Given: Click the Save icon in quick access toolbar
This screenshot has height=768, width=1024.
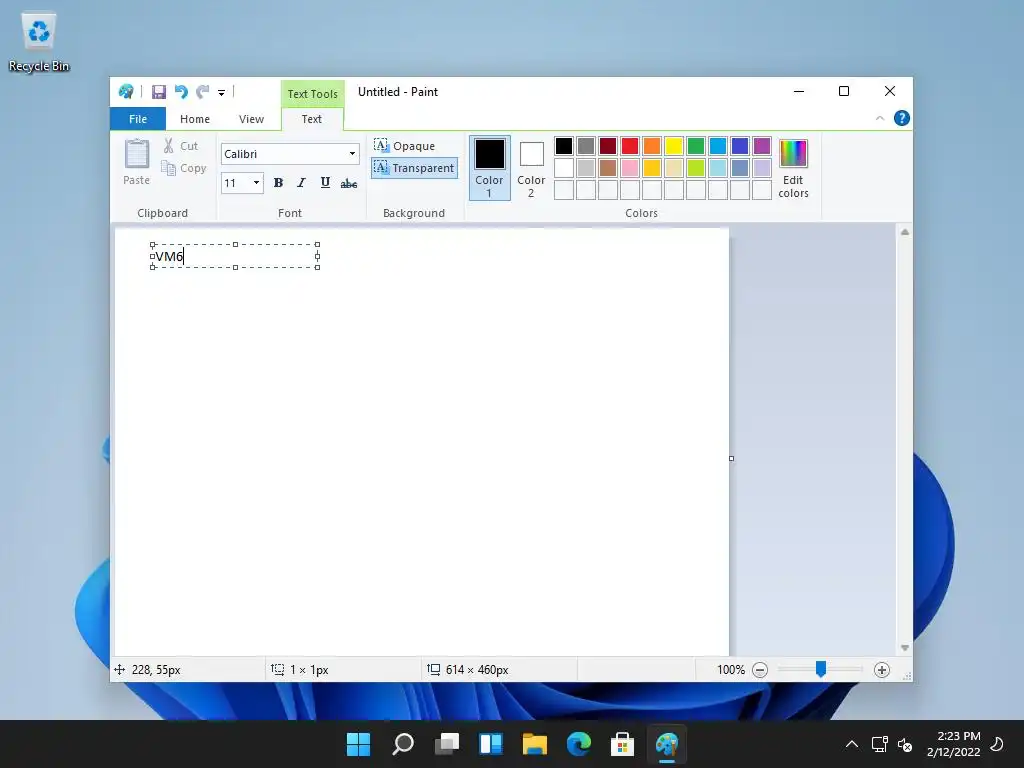Looking at the screenshot, I should [158, 92].
